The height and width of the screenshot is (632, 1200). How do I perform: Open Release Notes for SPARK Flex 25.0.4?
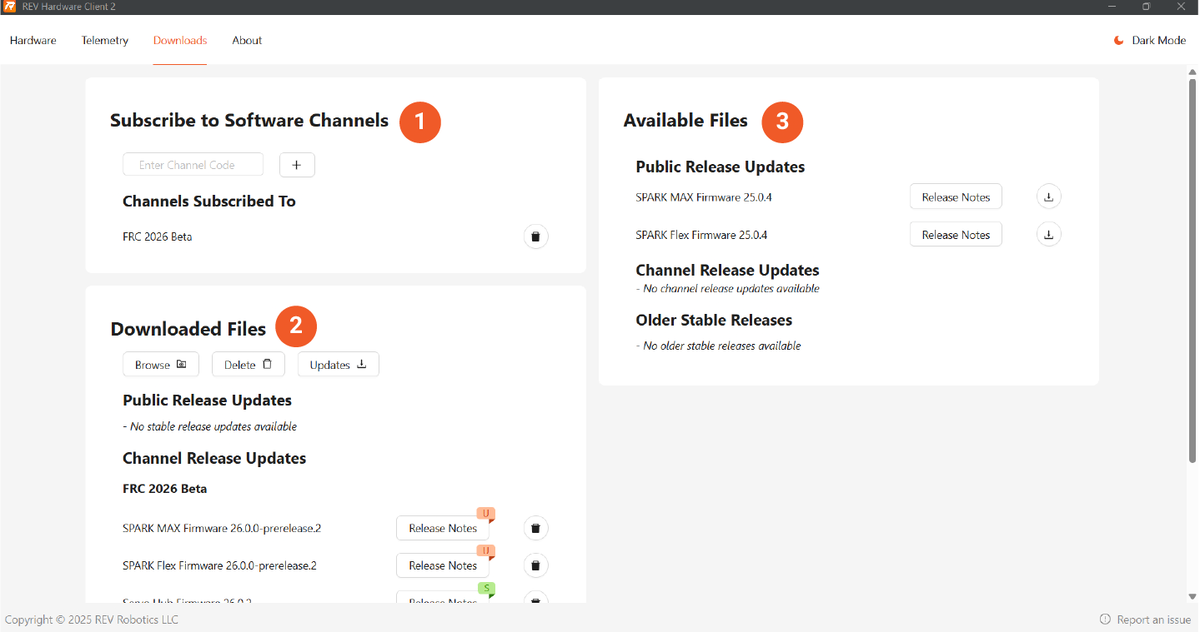click(x=955, y=235)
